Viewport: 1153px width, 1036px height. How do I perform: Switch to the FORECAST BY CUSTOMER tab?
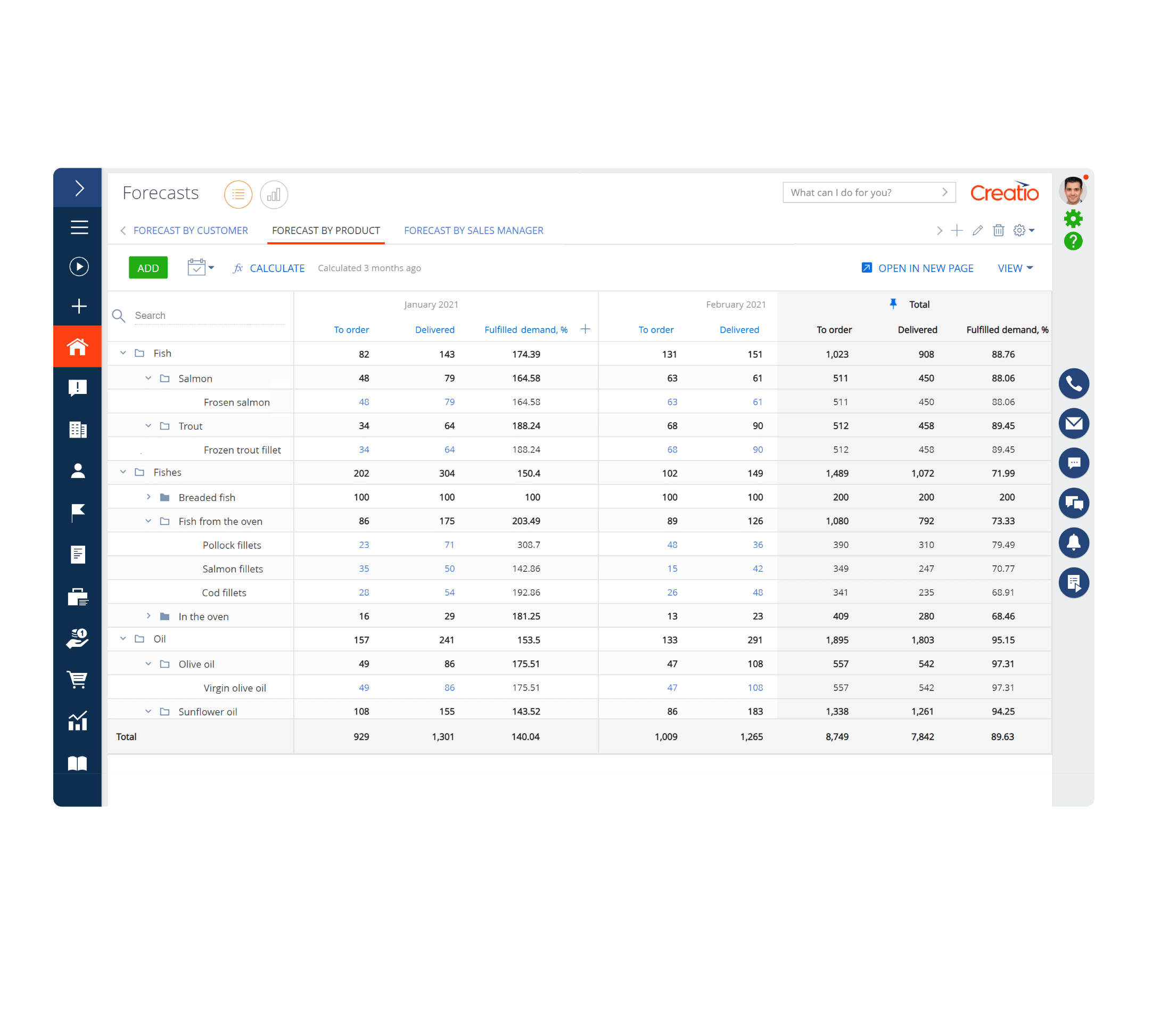pyautogui.click(x=191, y=231)
